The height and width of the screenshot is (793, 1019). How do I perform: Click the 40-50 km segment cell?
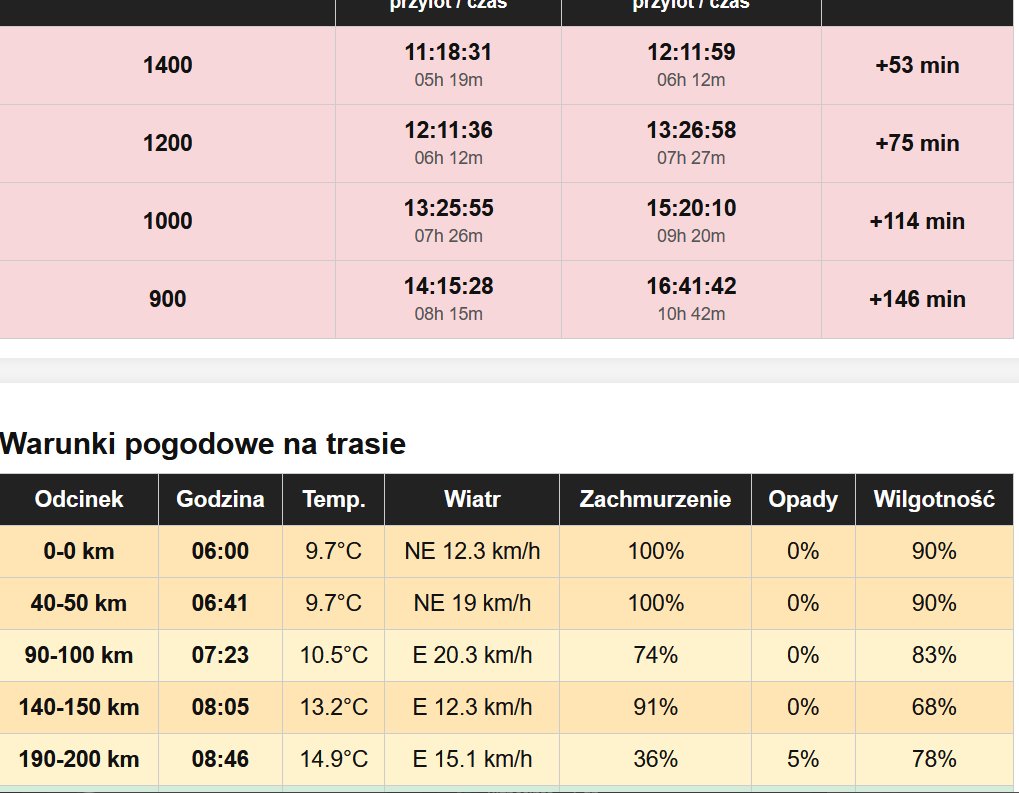pos(79,603)
